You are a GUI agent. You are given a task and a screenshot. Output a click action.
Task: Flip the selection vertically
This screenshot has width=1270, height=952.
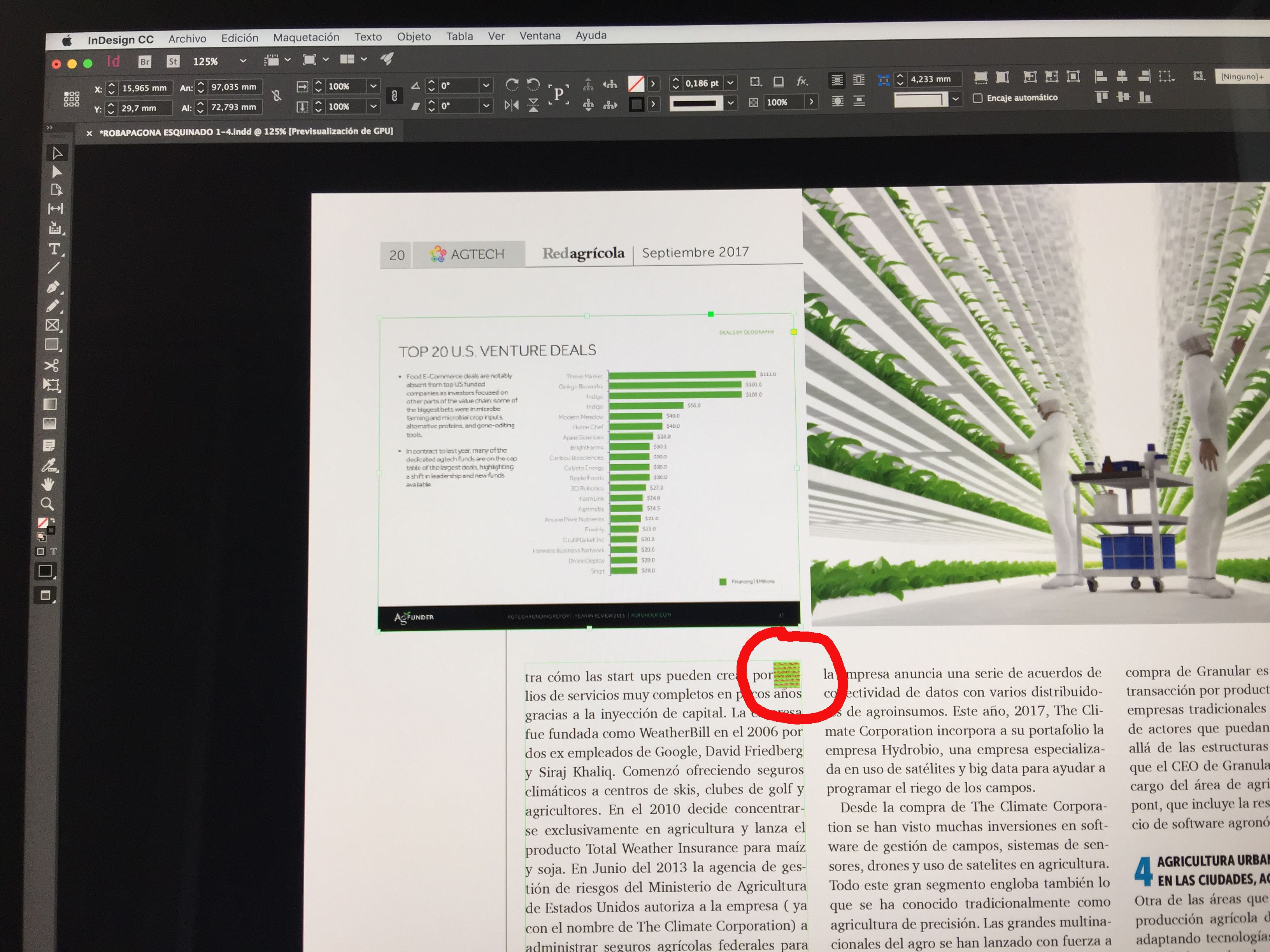point(533,105)
